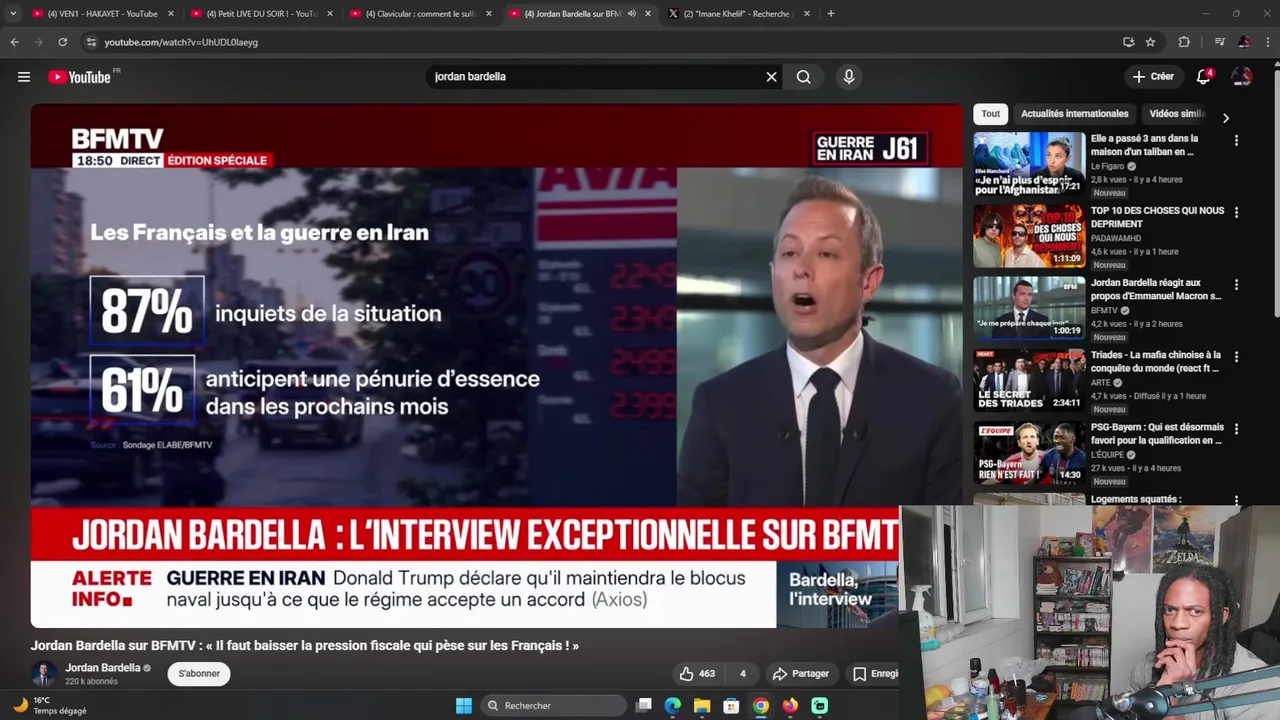
Task: Open the weather widget showing 16°C
Action: [x=50, y=705]
